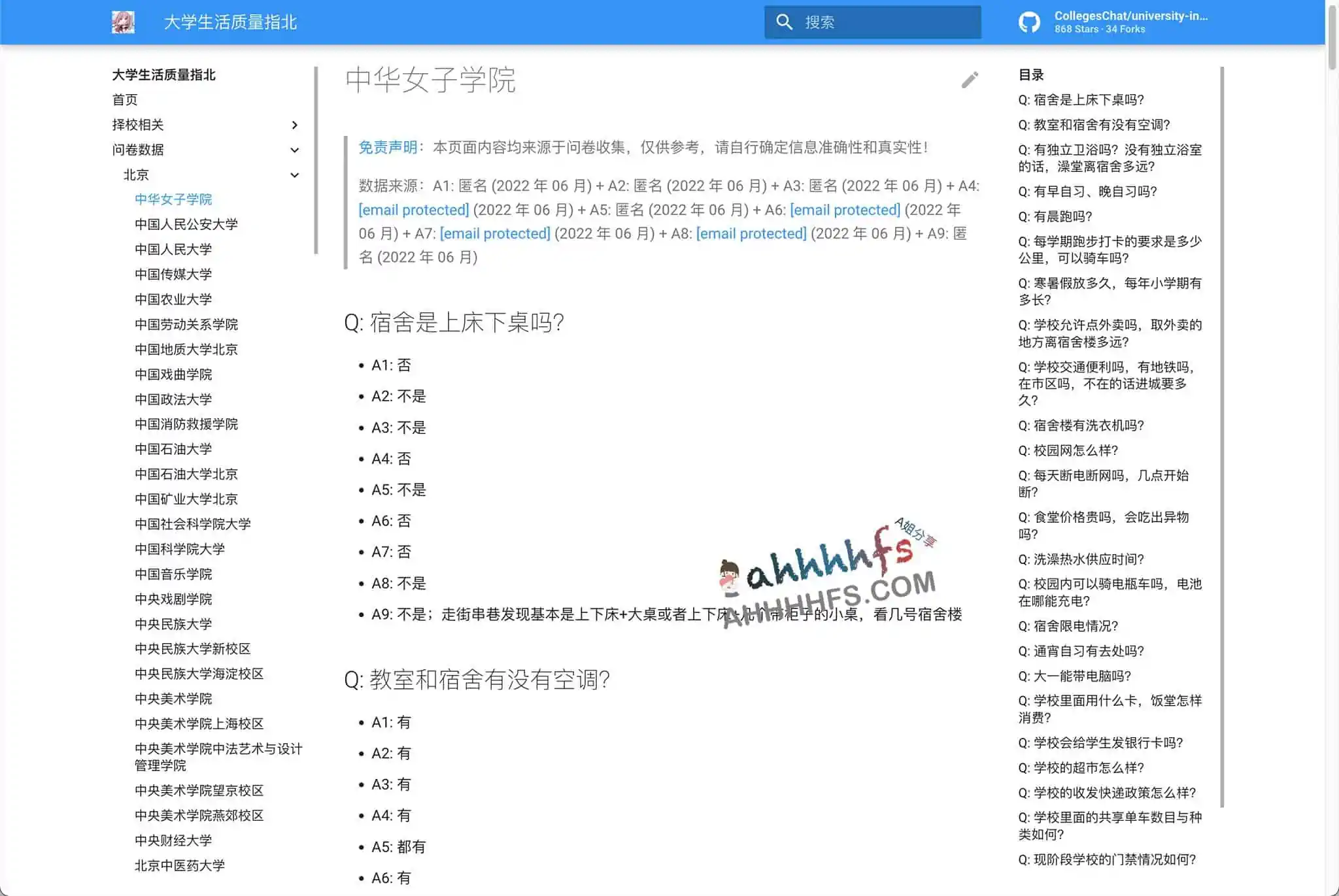Click the pencil edit icon next to 中华女子学院
The height and width of the screenshot is (896, 1339).
coord(970,80)
